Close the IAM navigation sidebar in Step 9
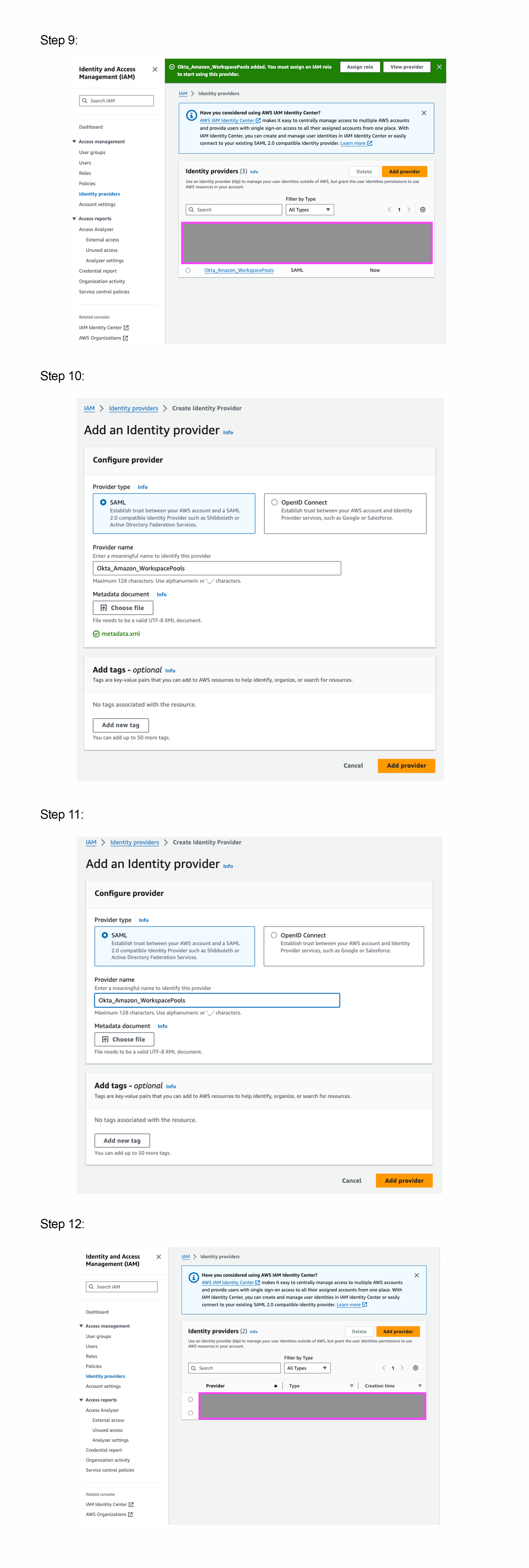Image resolution: width=529 pixels, height=1568 pixels. click(x=155, y=69)
